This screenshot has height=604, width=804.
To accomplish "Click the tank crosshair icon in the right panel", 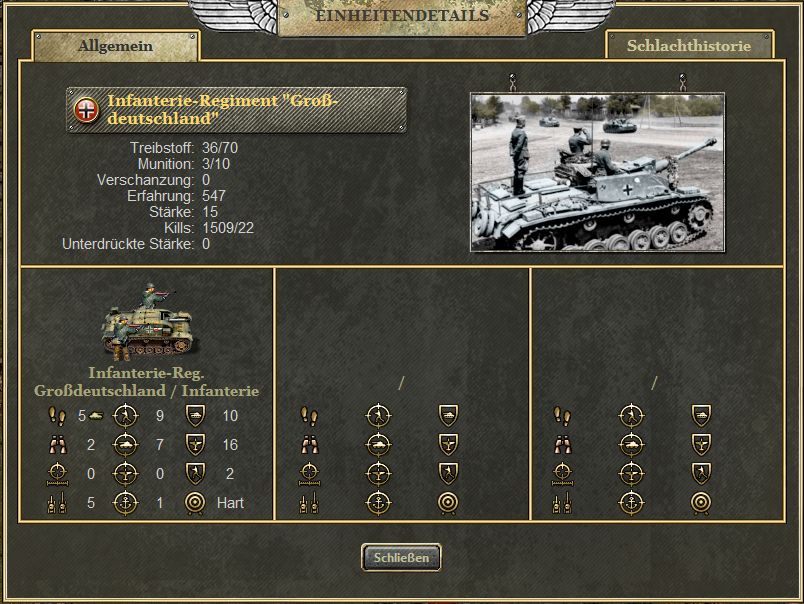I will [x=631, y=445].
